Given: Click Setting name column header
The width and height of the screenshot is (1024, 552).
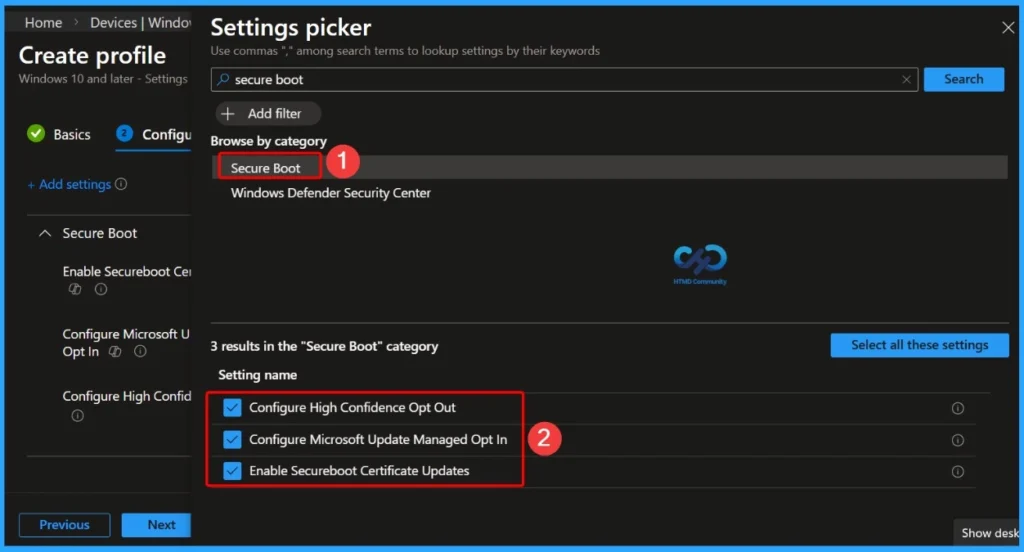Looking at the screenshot, I should tap(257, 375).
